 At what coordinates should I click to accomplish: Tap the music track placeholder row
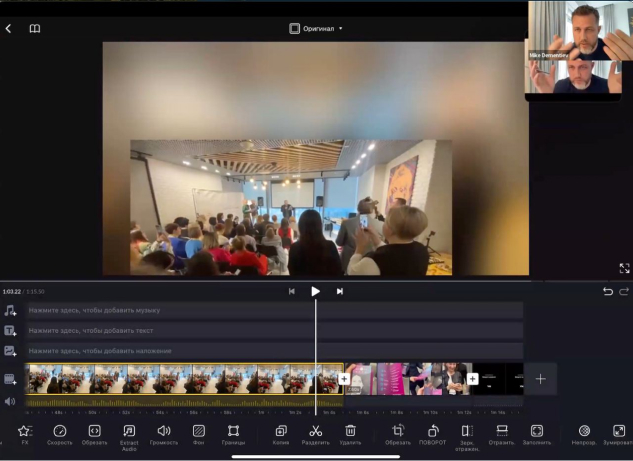point(275,310)
